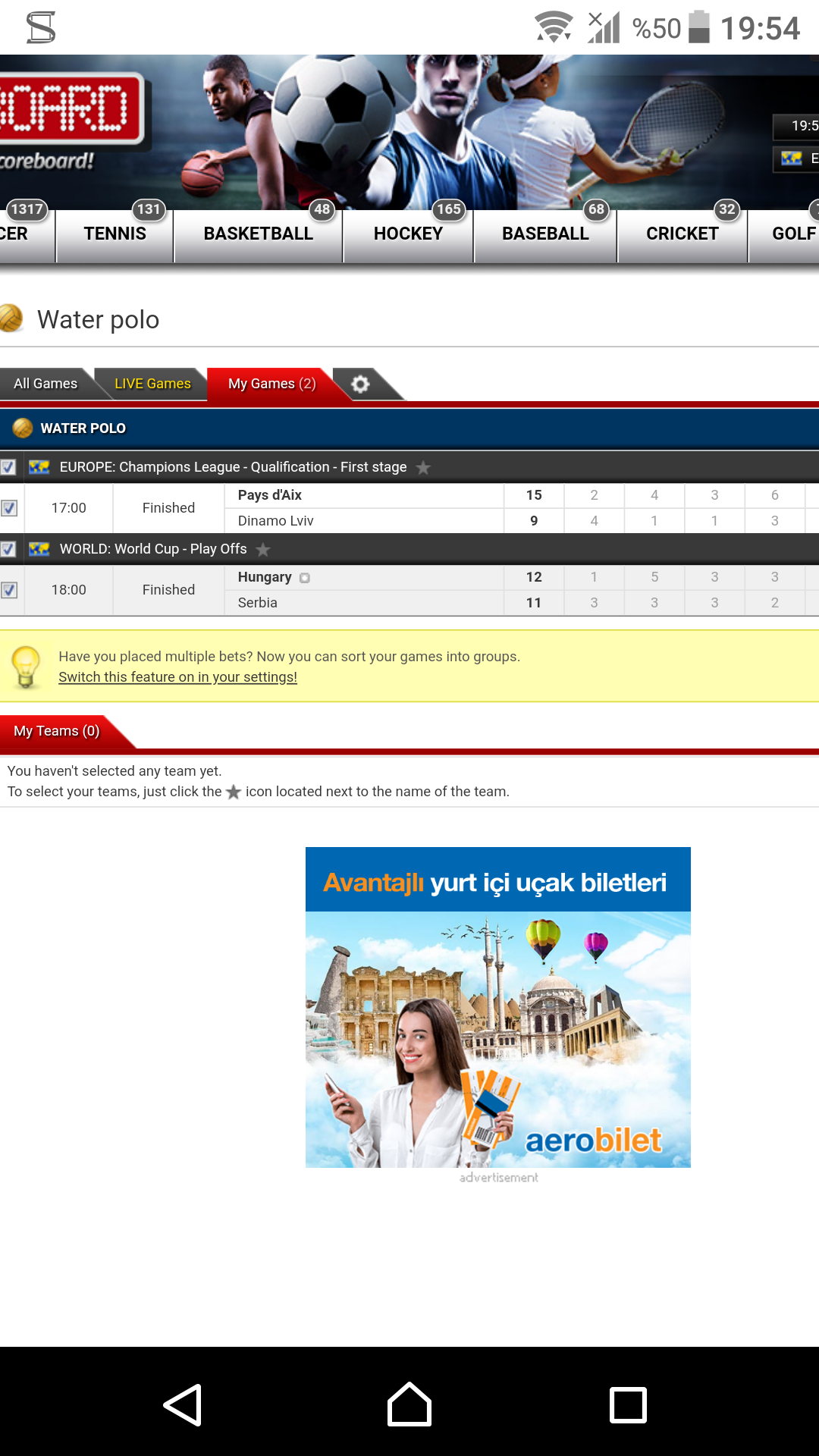Tap the Android home button
The width and height of the screenshot is (819, 1456).
(x=409, y=1404)
